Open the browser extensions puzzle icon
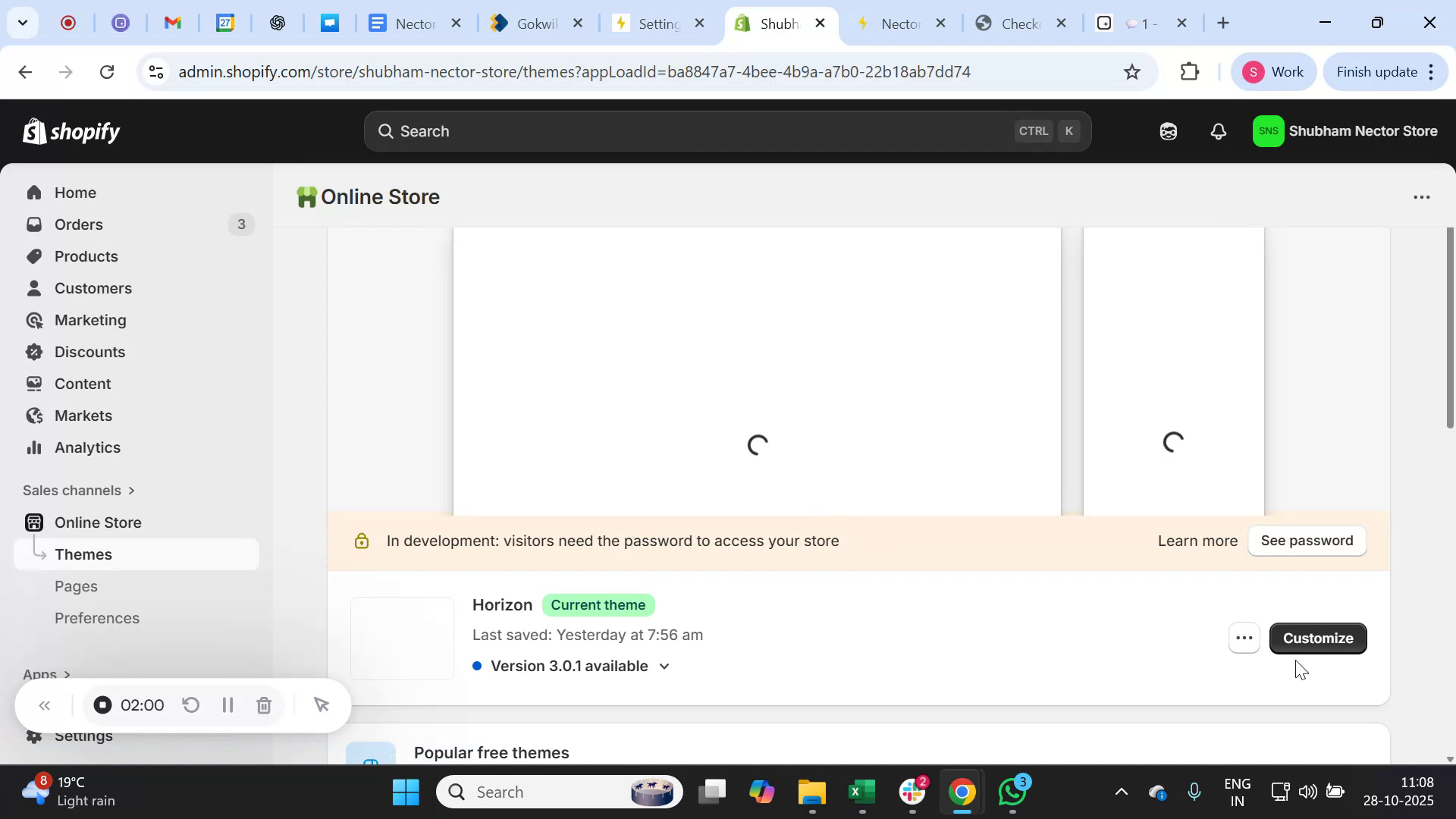 (x=1189, y=71)
